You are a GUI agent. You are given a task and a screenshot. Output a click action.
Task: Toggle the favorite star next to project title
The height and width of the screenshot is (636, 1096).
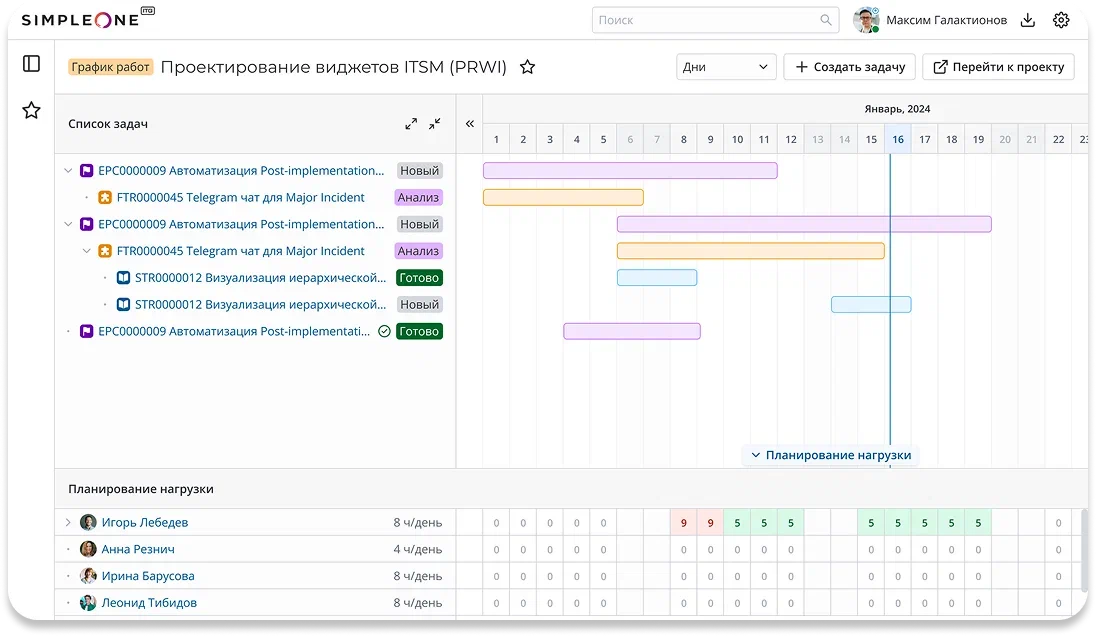click(x=527, y=67)
